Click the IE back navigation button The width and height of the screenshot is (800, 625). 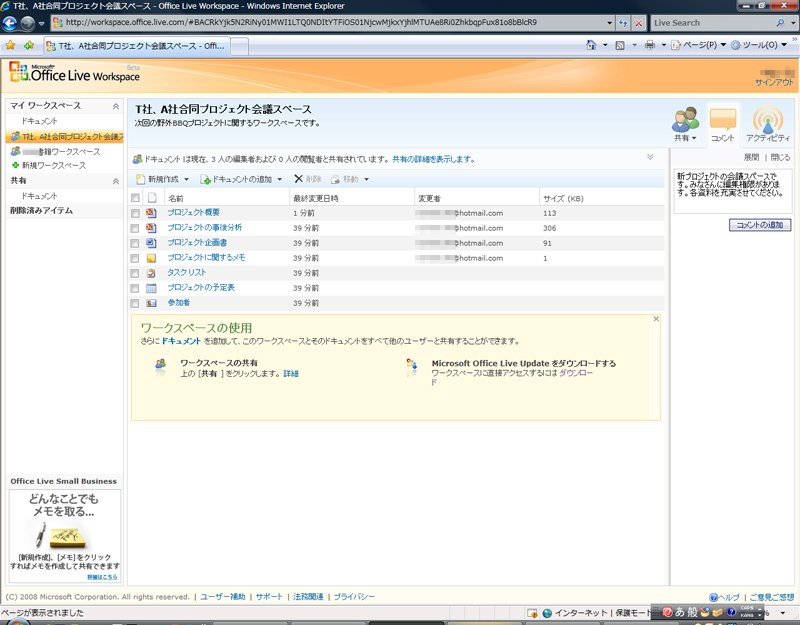(10, 23)
